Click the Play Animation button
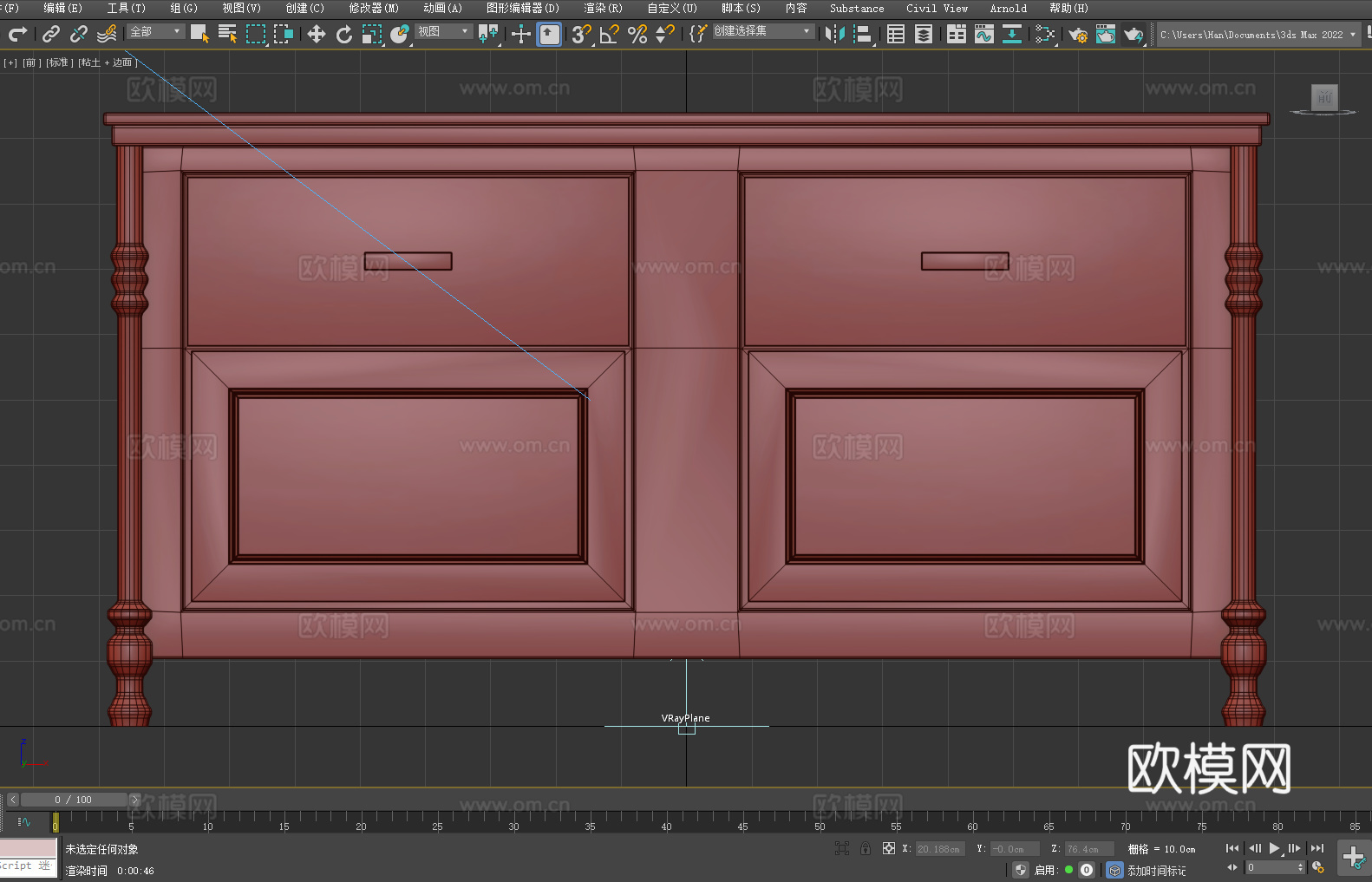Viewport: 1372px width, 882px height. (1274, 848)
